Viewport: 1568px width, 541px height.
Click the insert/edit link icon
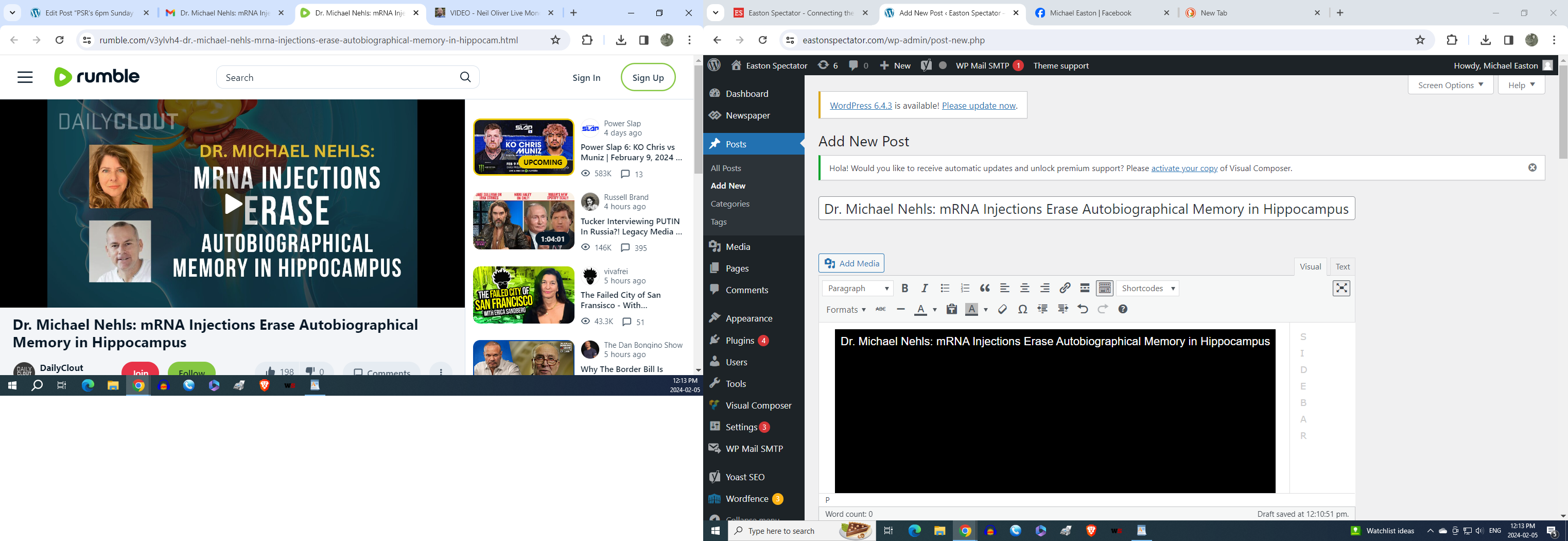coord(1065,288)
